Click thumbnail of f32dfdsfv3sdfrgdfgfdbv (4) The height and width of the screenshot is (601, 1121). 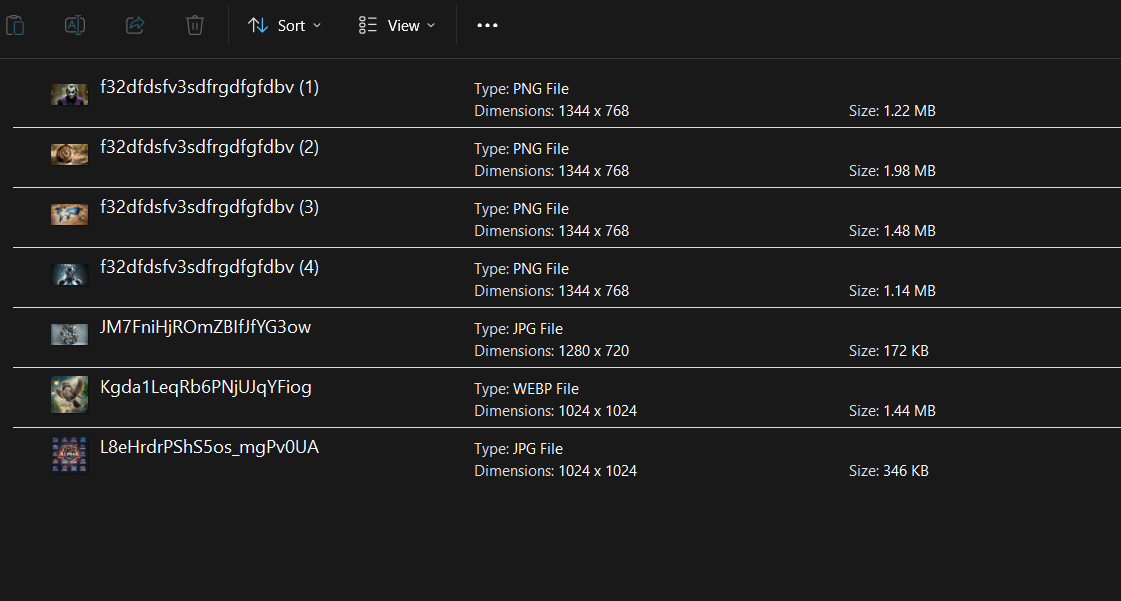pos(69,274)
